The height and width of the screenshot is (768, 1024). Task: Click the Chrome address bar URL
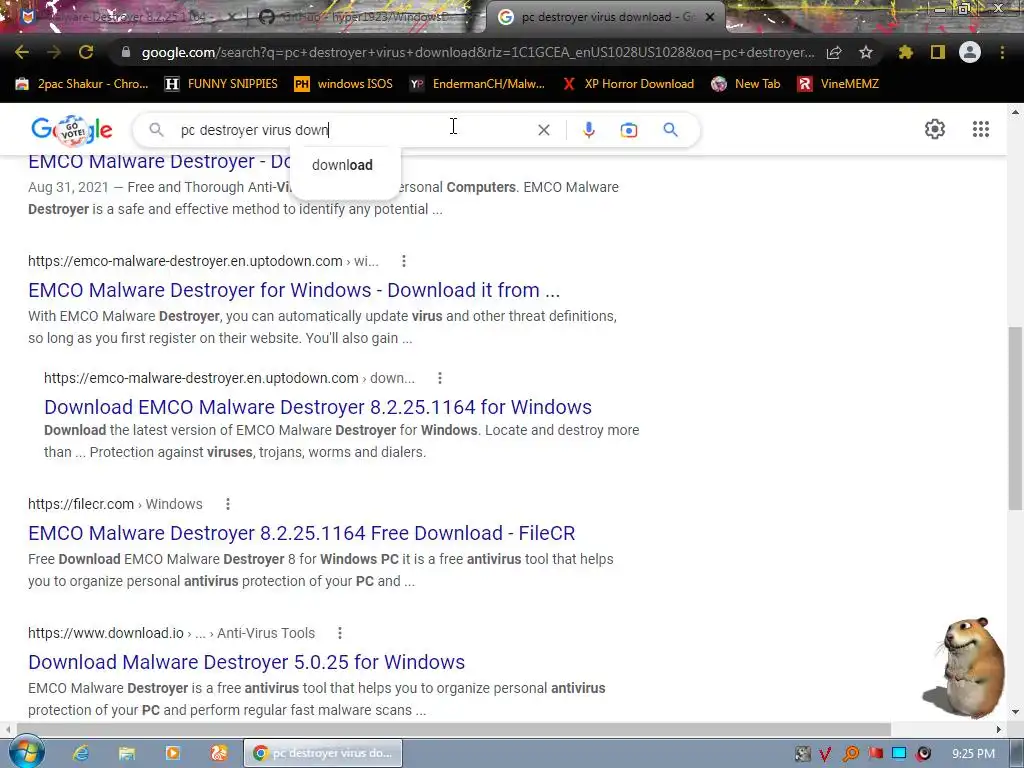[x=478, y=52]
